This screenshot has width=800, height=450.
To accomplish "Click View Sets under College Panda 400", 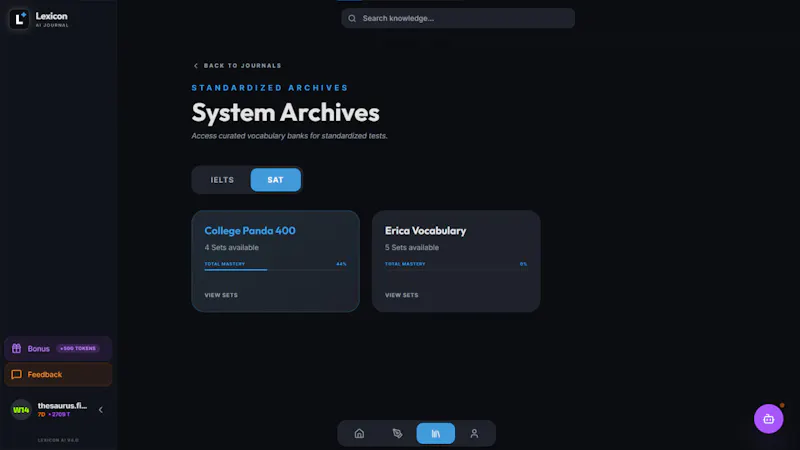I will coord(221,295).
